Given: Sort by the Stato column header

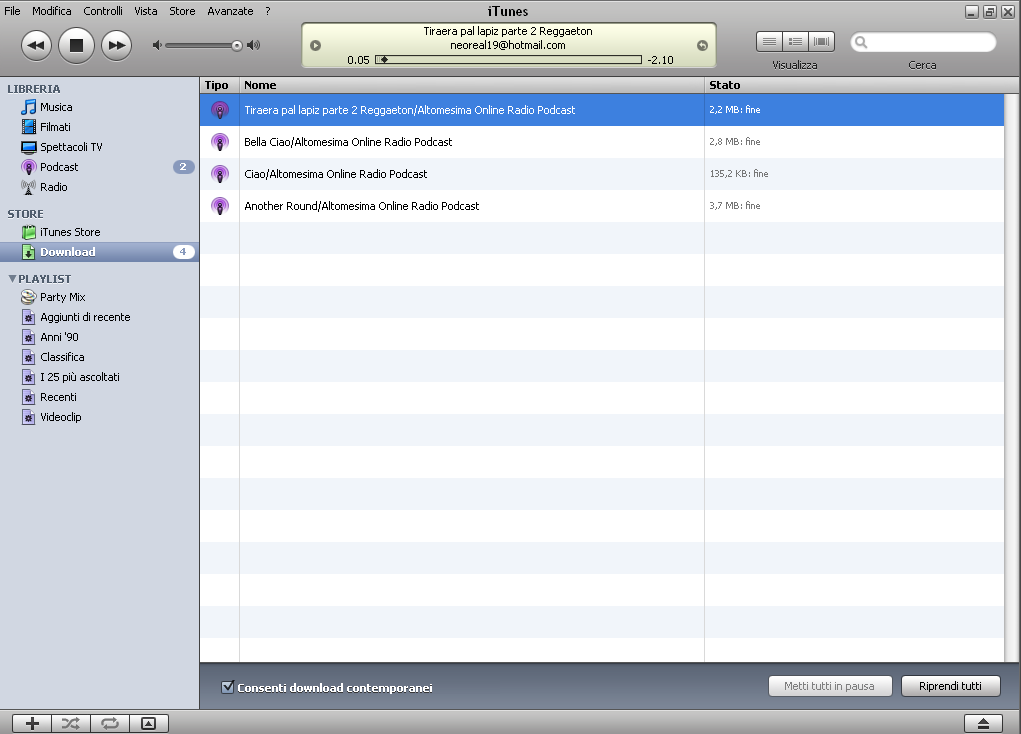Looking at the screenshot, I should click(861, 85).
